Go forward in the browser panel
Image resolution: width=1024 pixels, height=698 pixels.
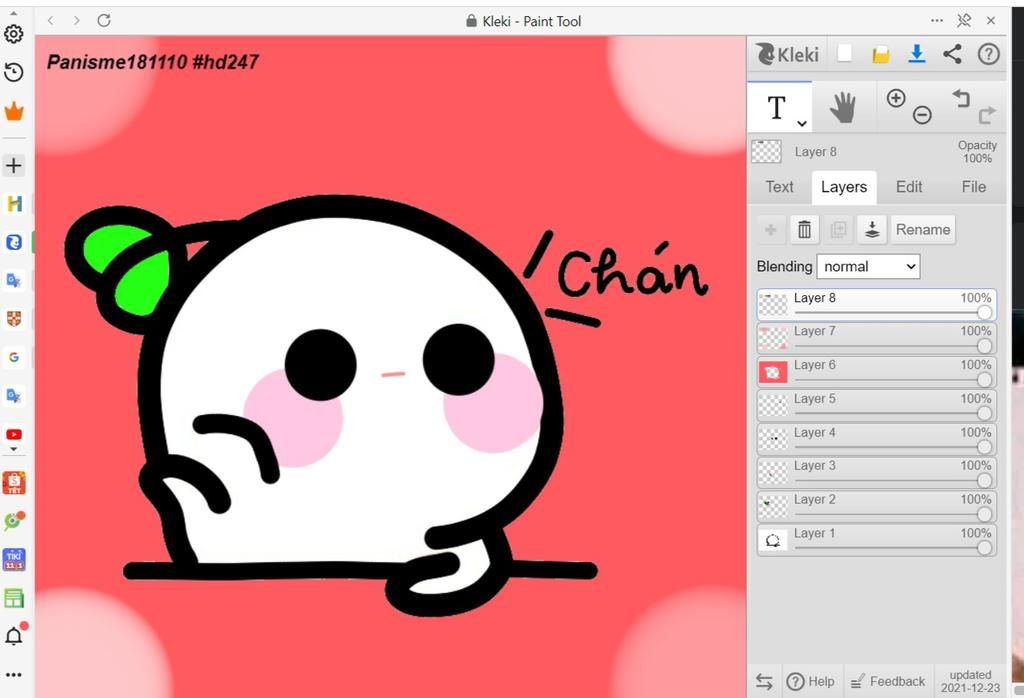77,21
